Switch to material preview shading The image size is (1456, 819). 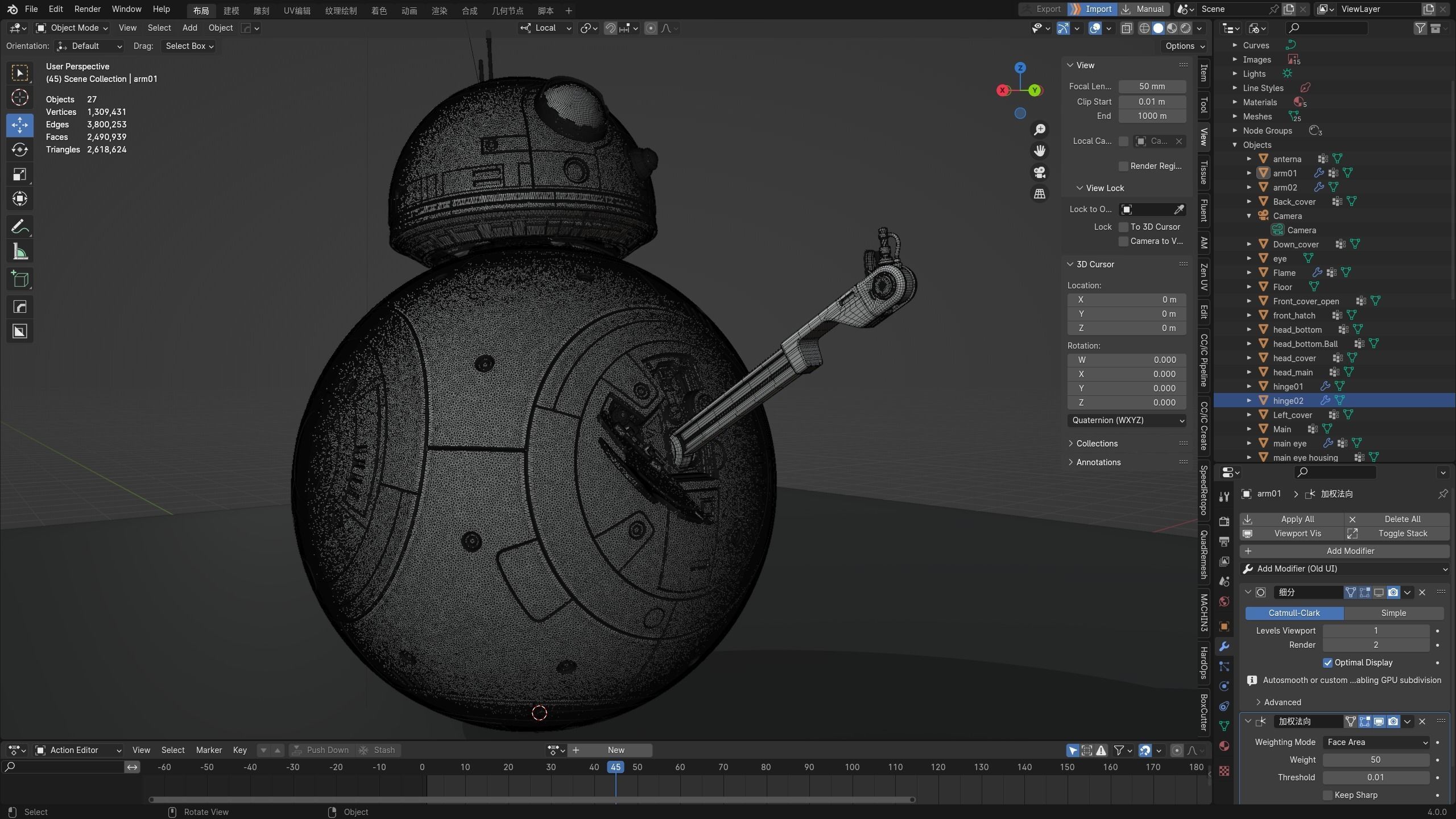(1172, 28)
